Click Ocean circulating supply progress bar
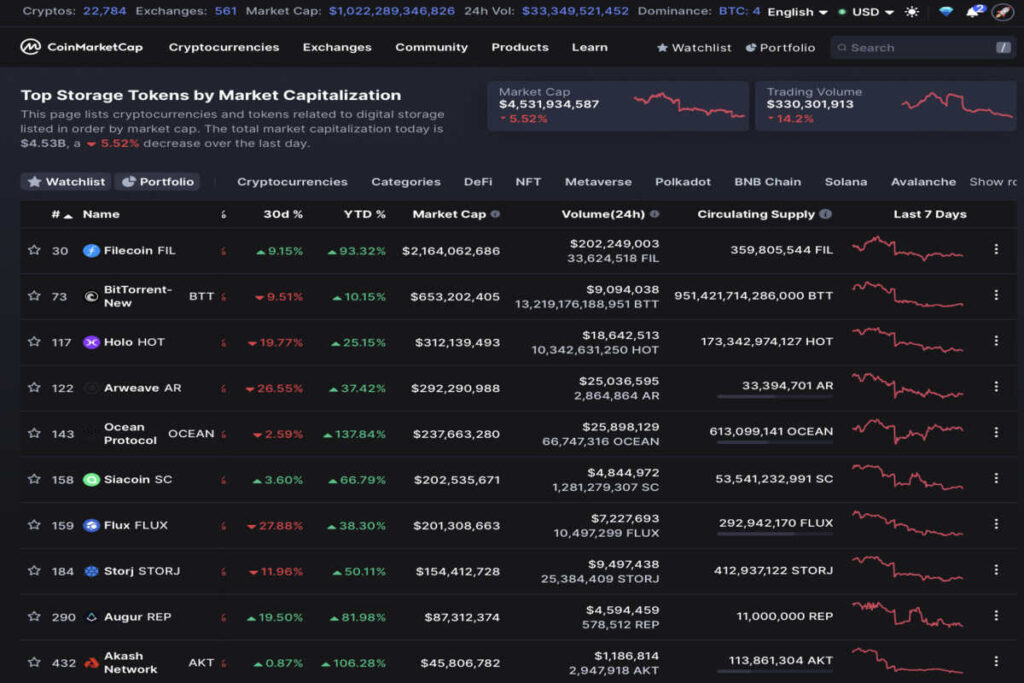This screenshot has width=1024, height=683. point(775,442)
